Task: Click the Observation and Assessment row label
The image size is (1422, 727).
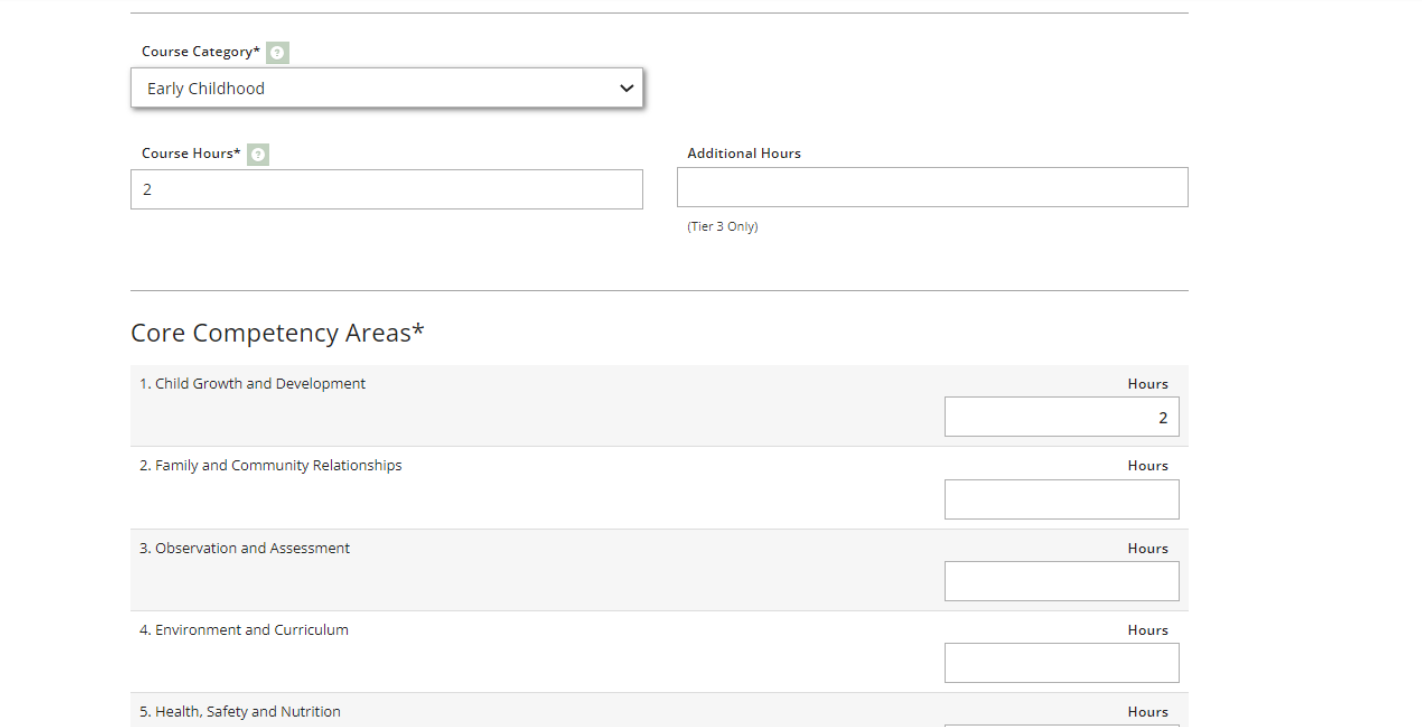Action: [x=244, y=548]
